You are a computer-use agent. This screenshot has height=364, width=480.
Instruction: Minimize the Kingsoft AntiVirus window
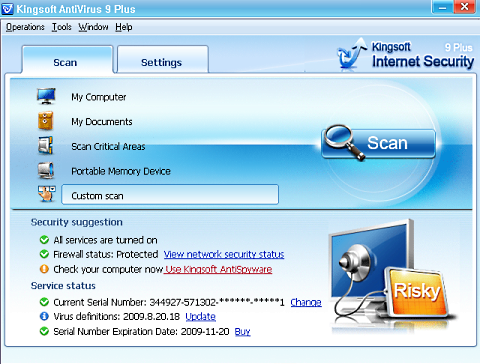[x=443, y=7]
